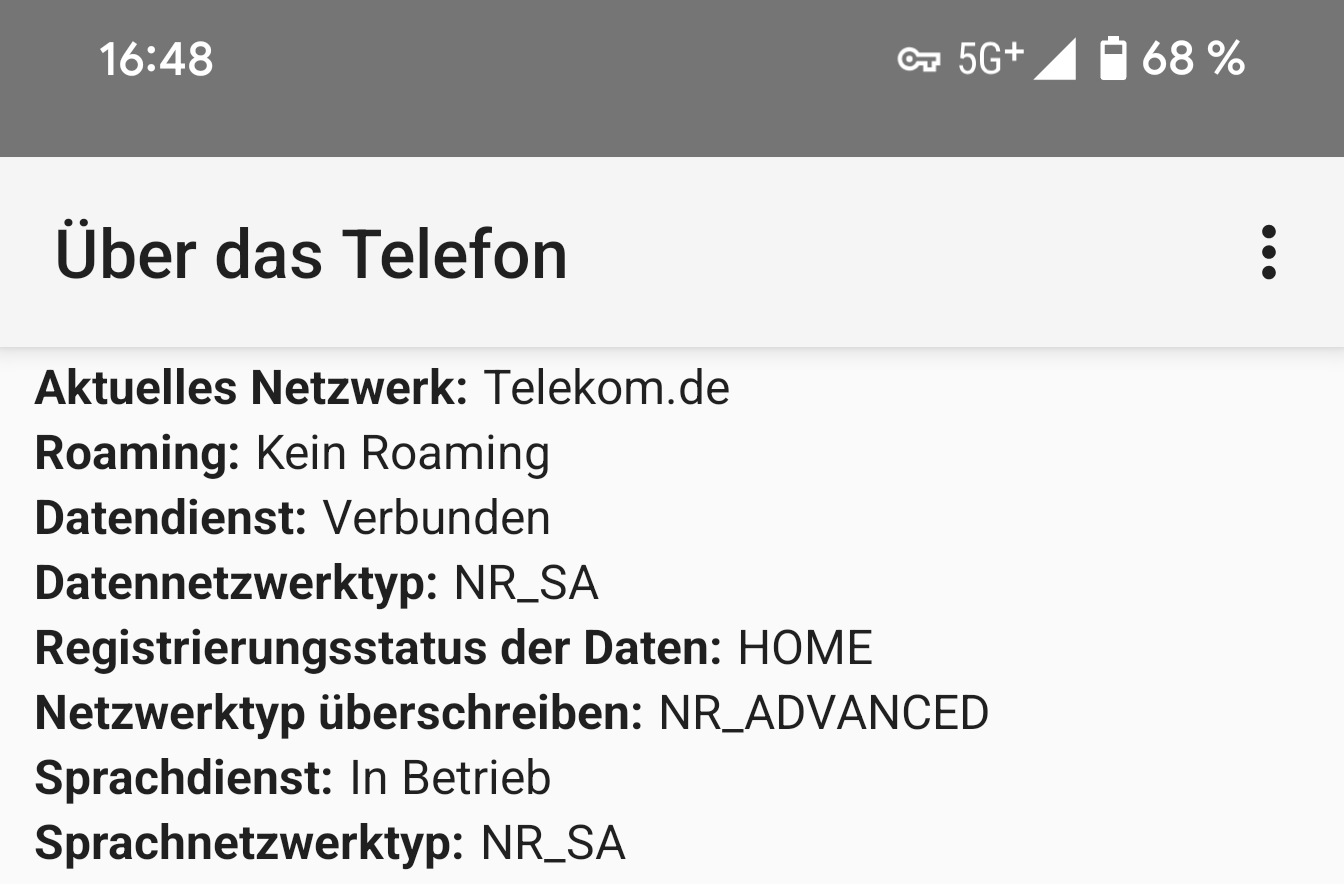Image resolution: width=1344 pixels, height=884 pixels.
Task: Tap the VPN key status icon
Action: point(918,60)
